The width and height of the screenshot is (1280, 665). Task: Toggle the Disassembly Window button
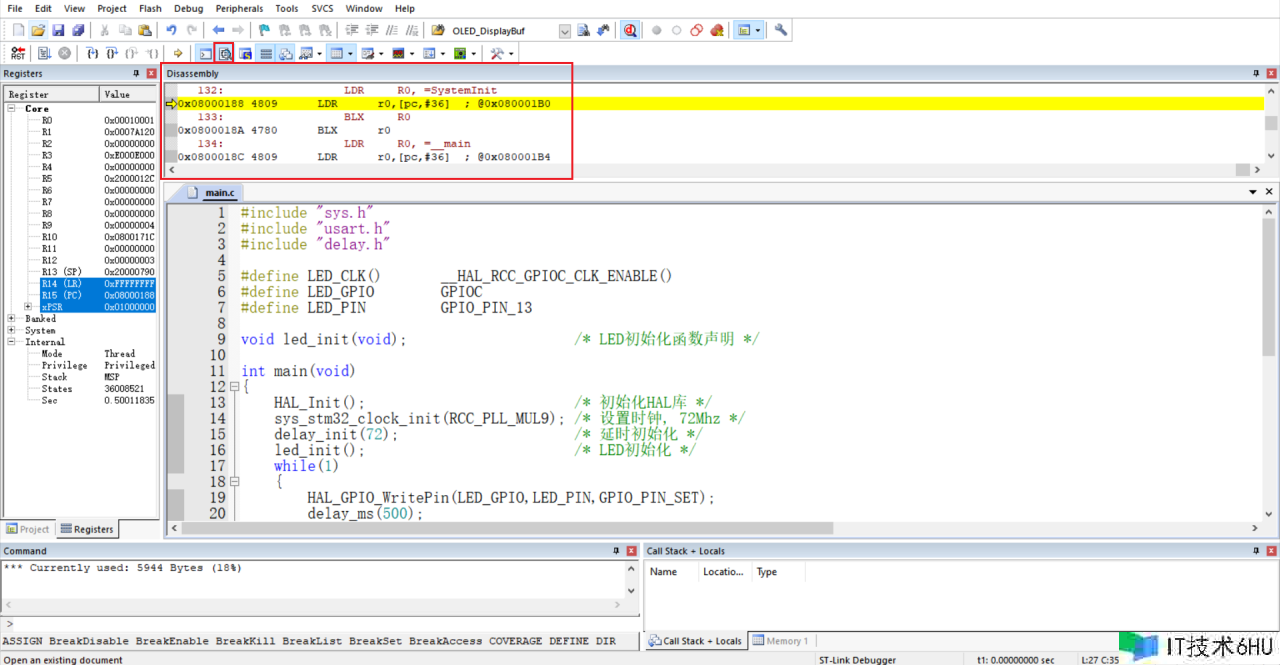(225, 53)
